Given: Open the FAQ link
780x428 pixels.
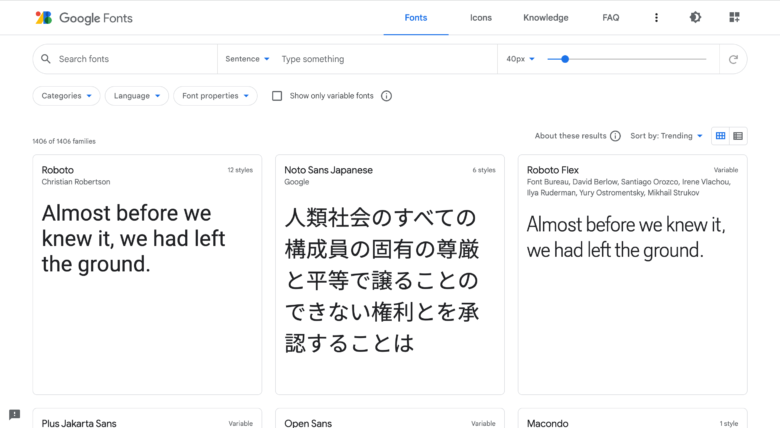Looking at the screenshot, I should click(611, 18).
